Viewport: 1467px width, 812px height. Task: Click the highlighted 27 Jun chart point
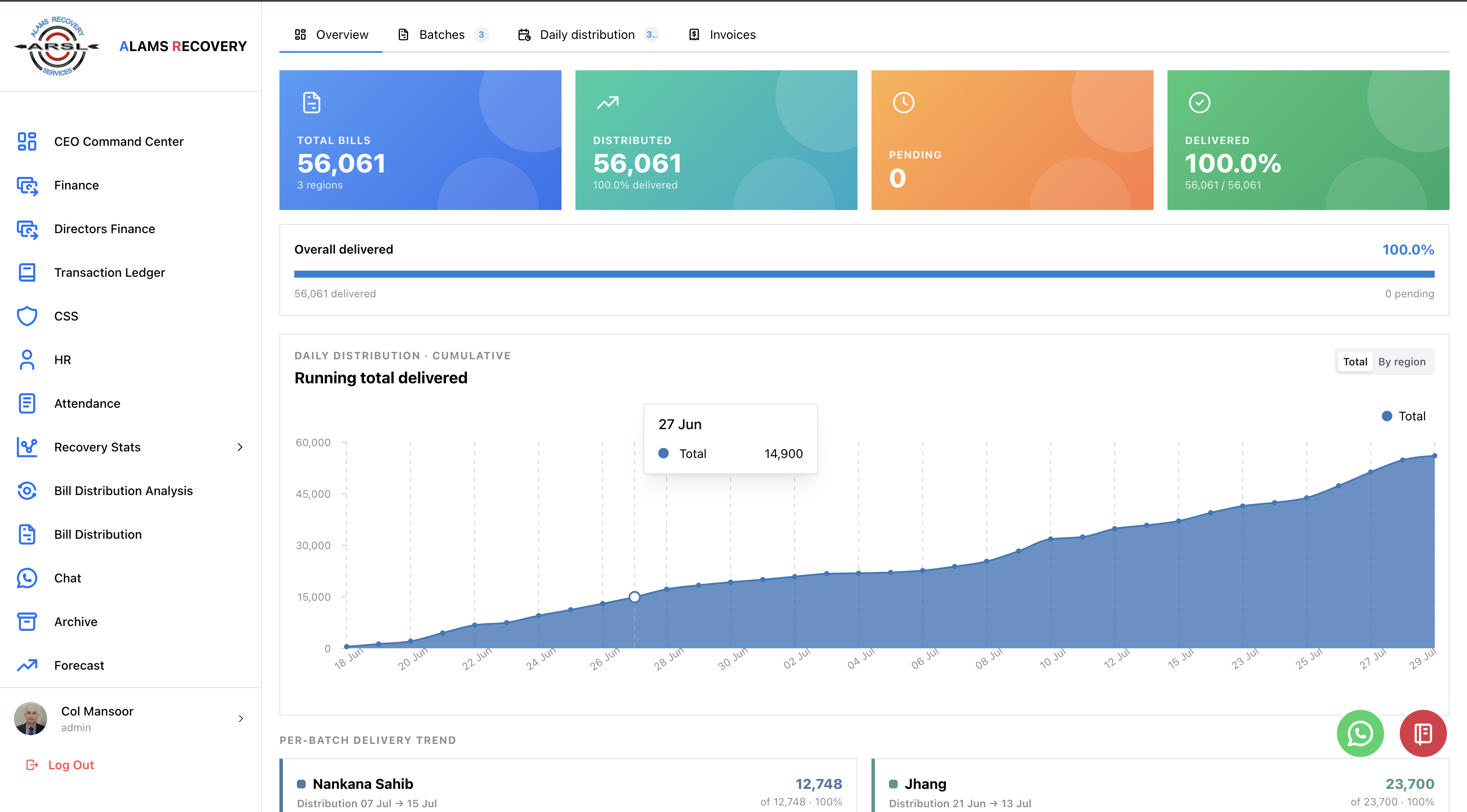tap(634, 597)
